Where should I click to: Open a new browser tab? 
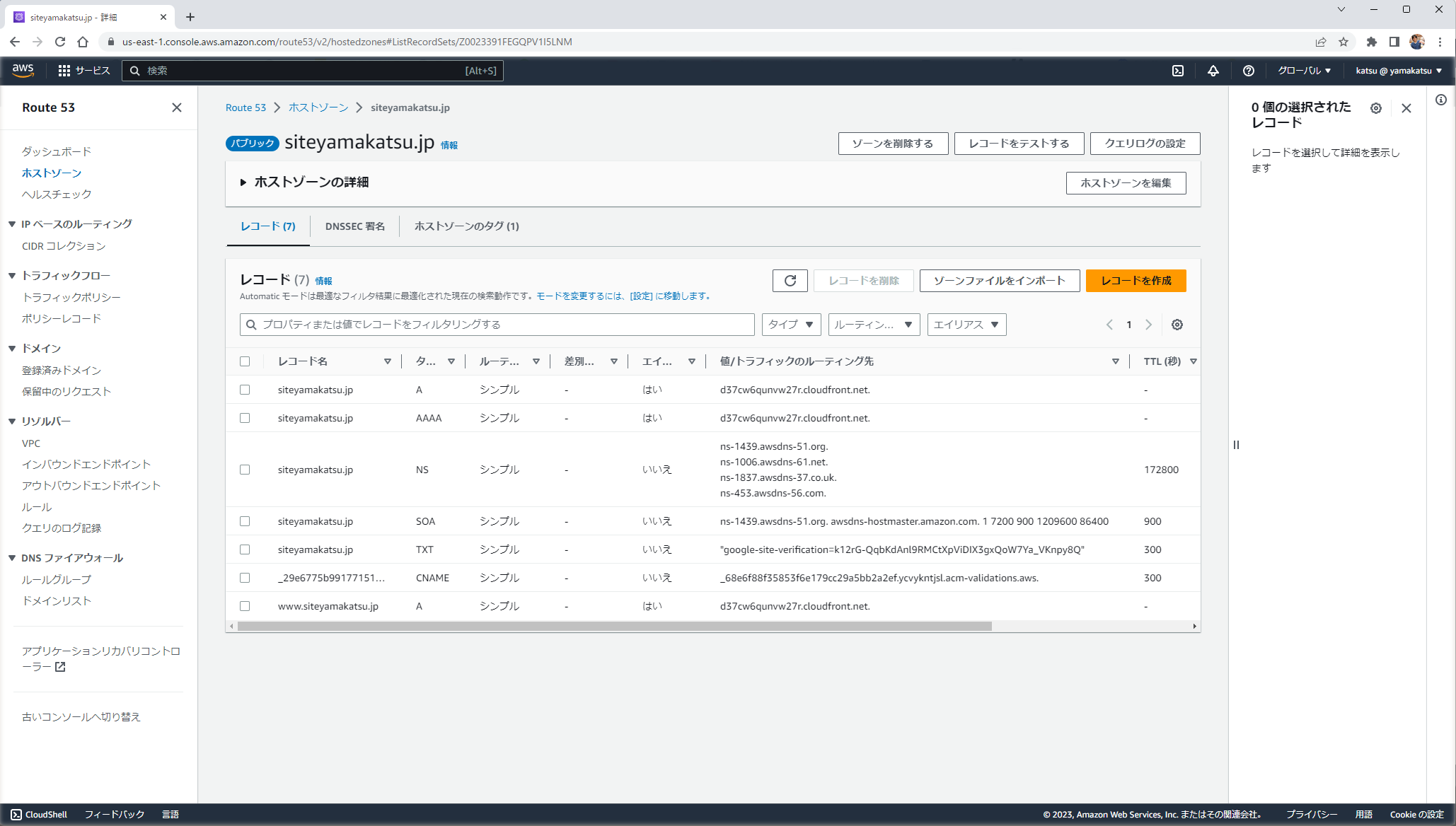[x=190, y=17]
